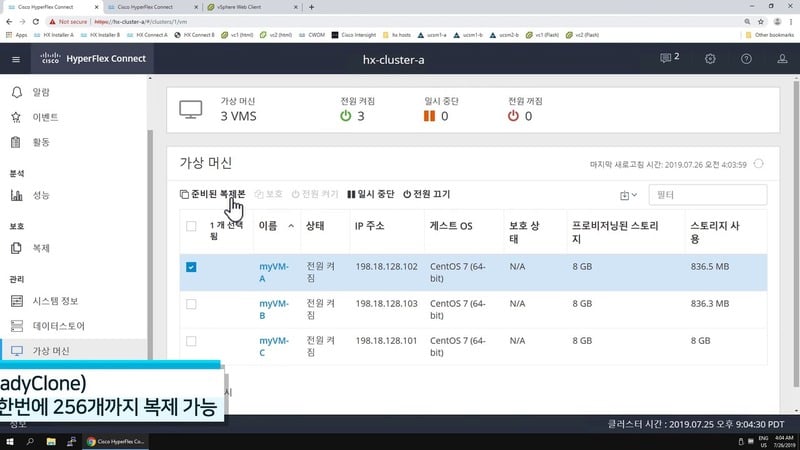
Task: Open File Explorer from taskbar
Action: click(x=51, y=441)
